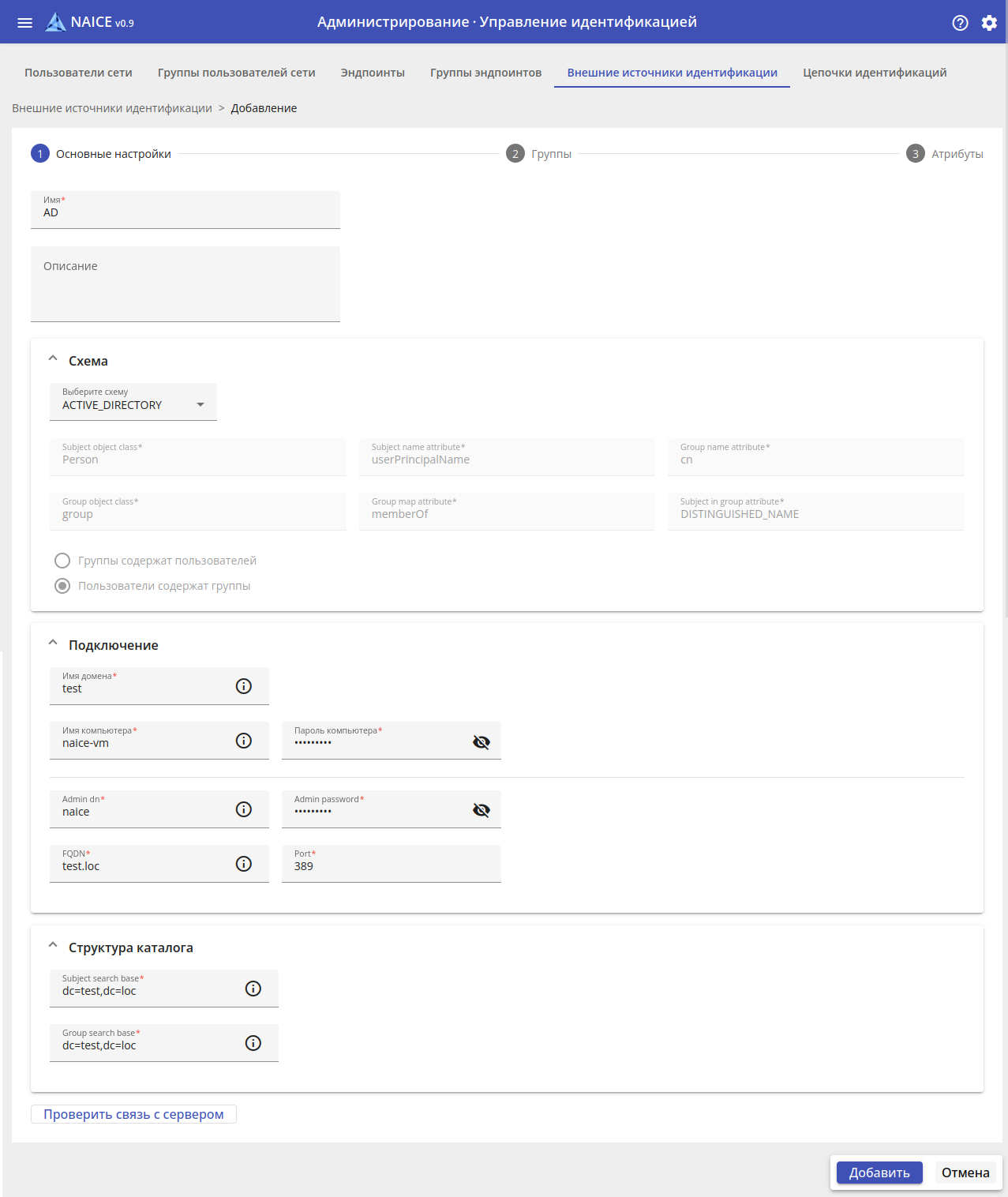The image size is (1008, 1197).
Task: Show info for the Admin dn field
Action: pyautogui.click(x=244, y=809)
